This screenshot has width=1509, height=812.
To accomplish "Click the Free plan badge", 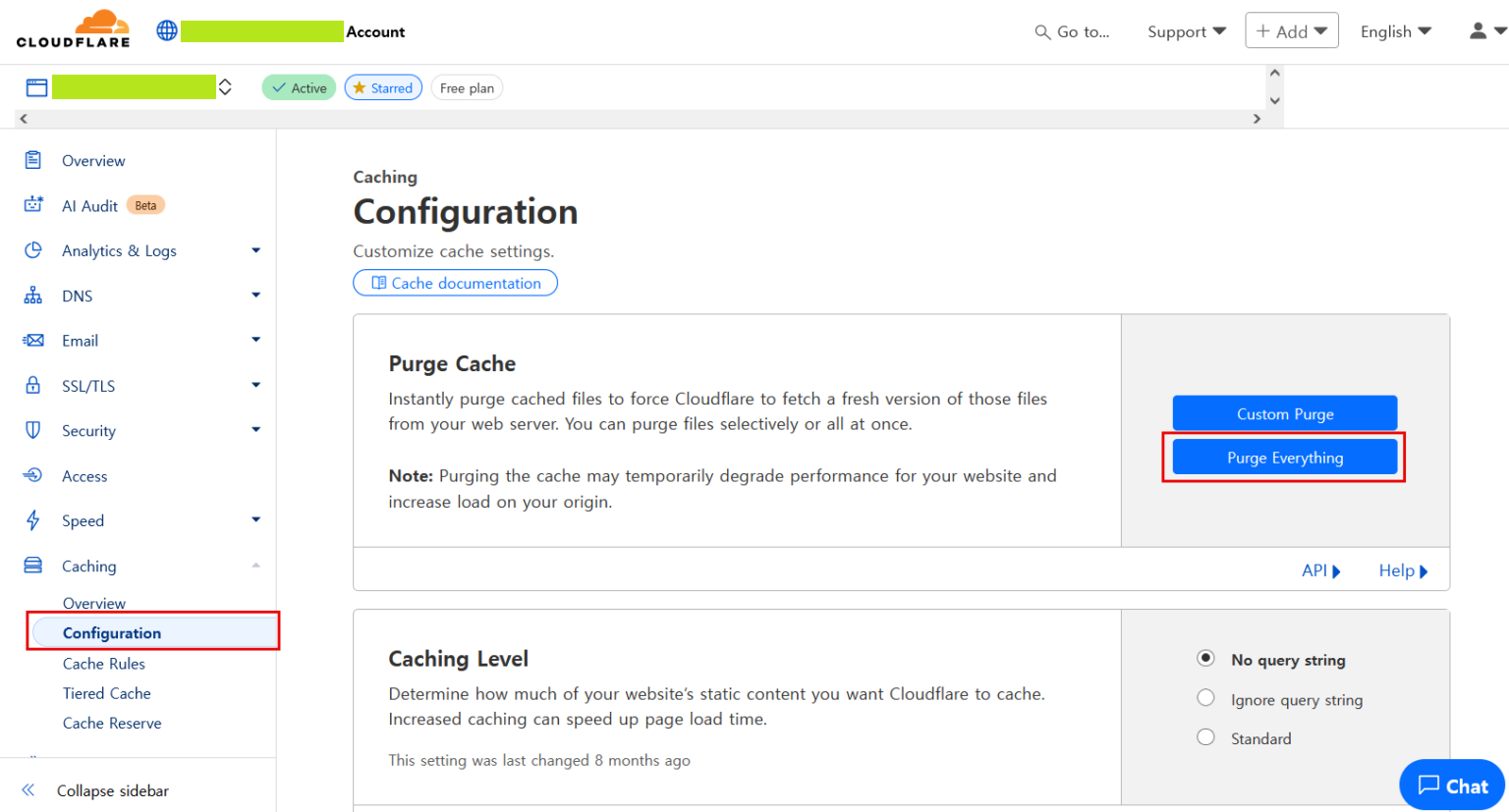I will tap(467, 87).
